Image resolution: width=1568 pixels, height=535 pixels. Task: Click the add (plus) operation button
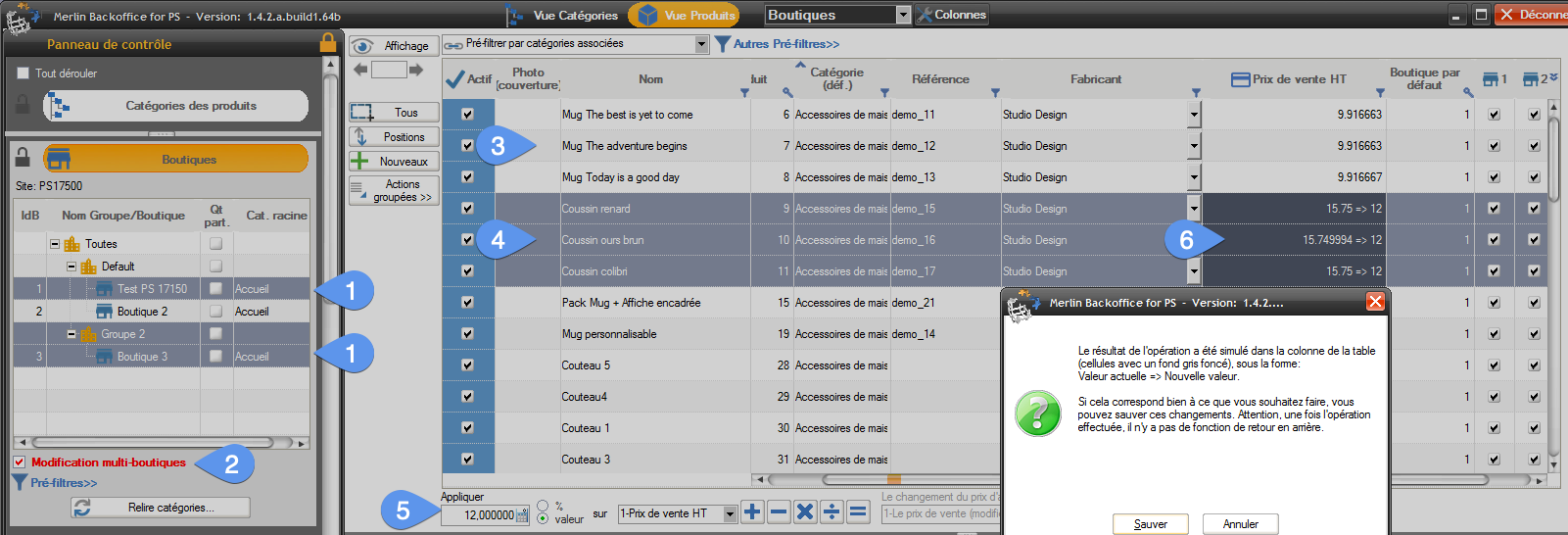[x=752, y=511]
